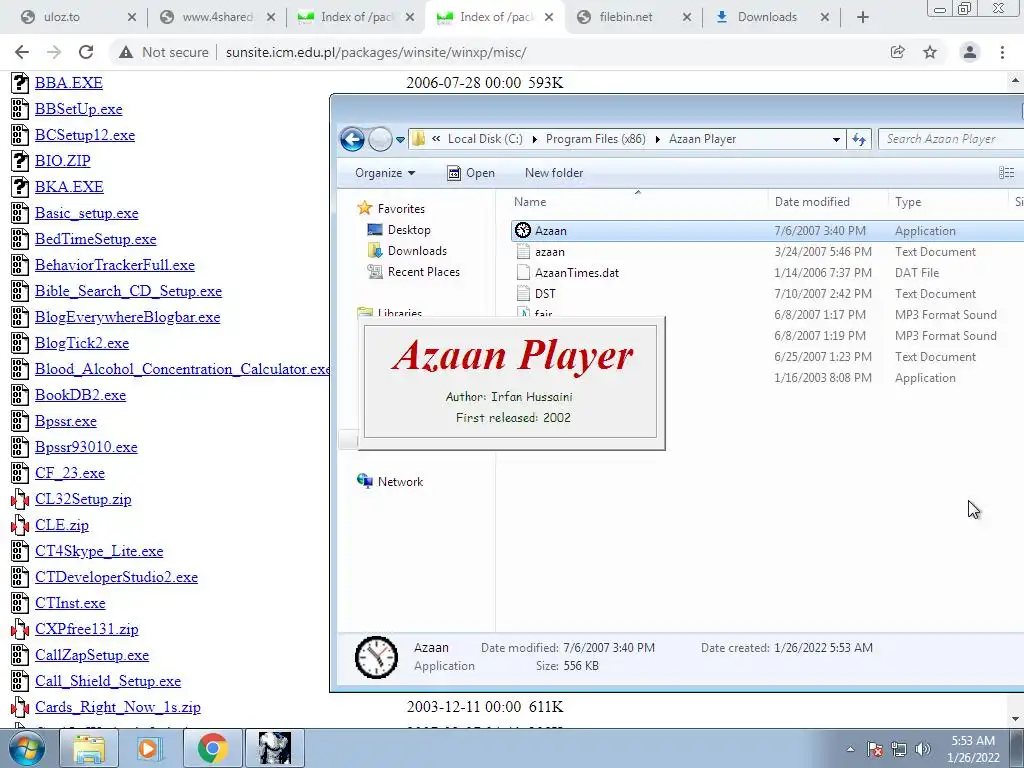
Task: Open Windows Explorer from the taskbar
Action: pos(89,748)
